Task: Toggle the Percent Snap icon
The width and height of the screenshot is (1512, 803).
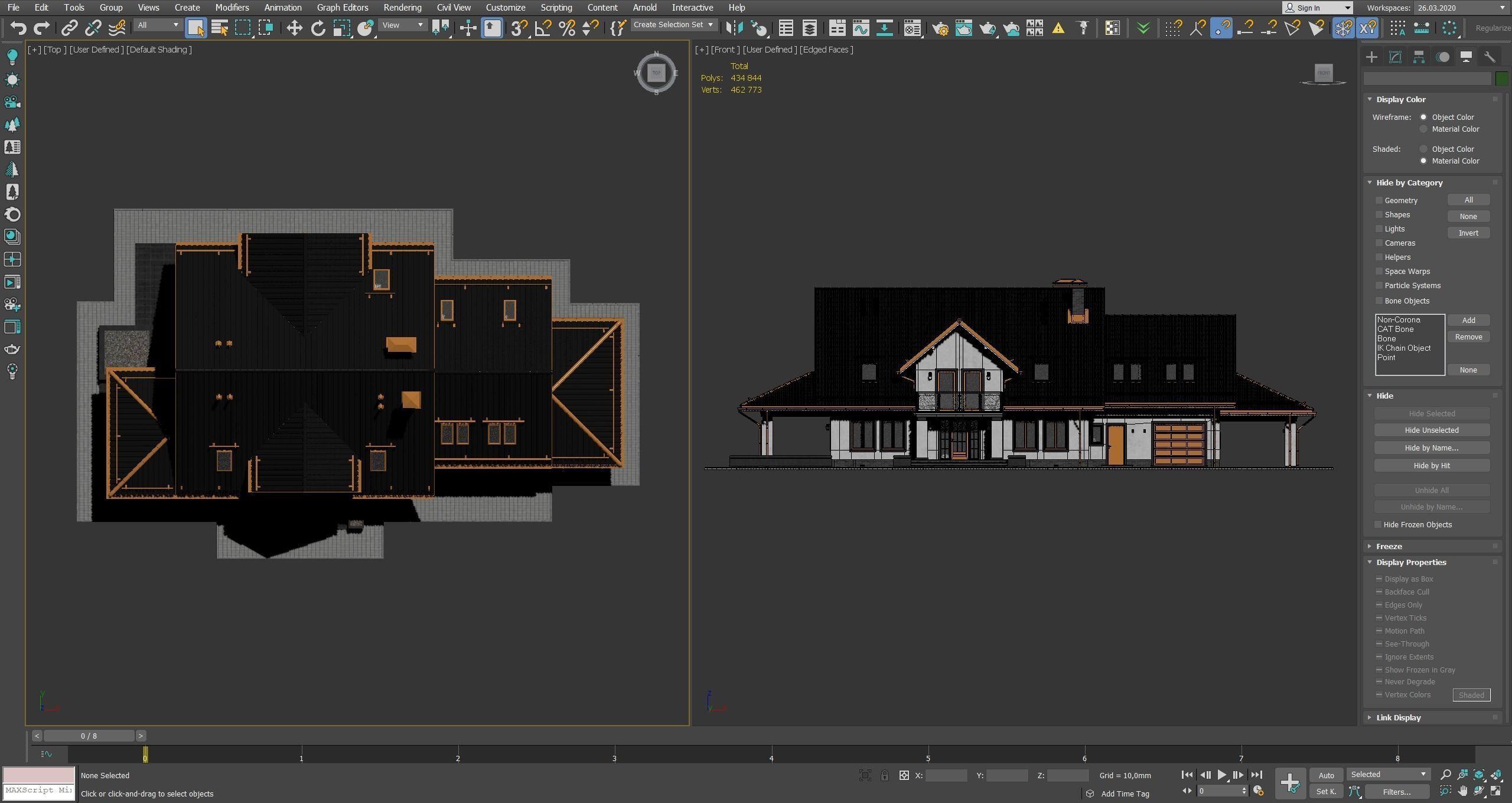Action: pyautogui.click(x=566, y=28)
